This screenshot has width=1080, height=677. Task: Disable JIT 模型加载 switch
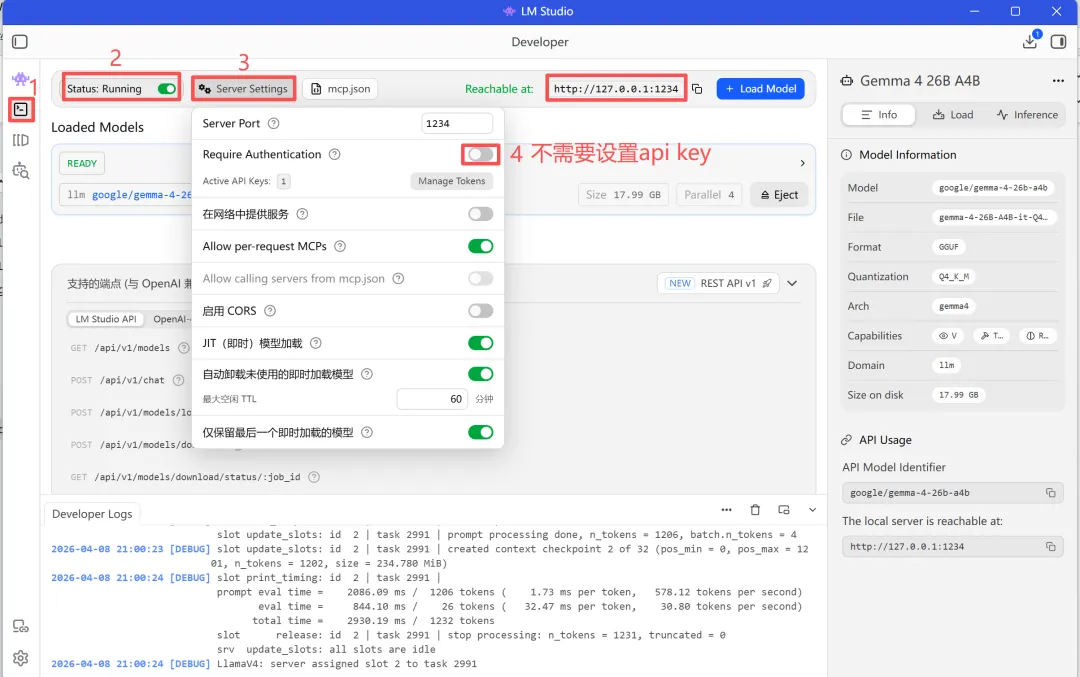click(x=480, y=343)
